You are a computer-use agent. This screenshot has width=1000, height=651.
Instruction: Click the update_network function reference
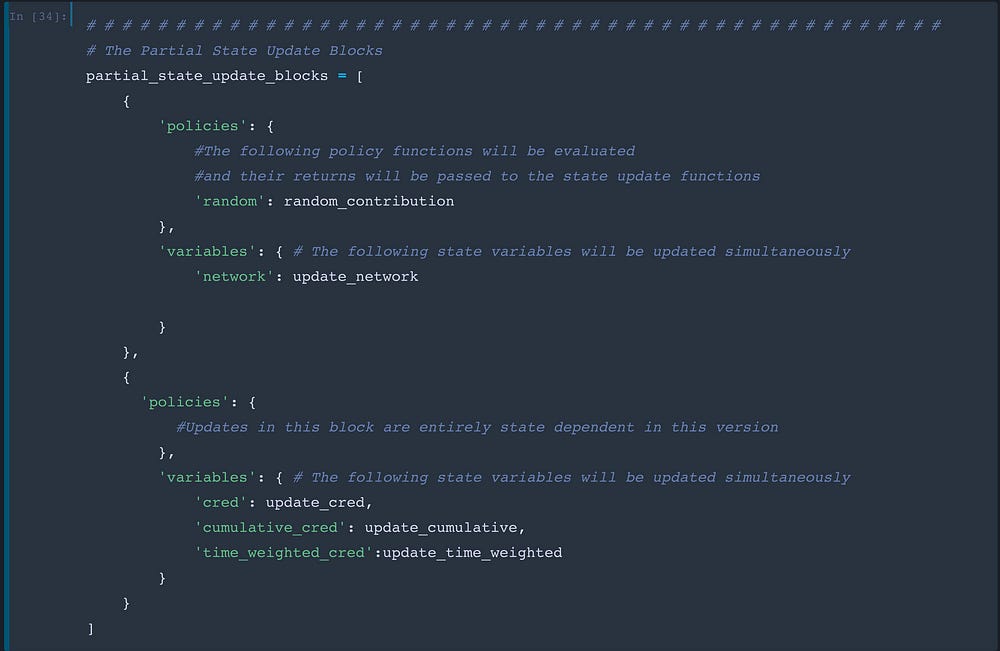355,277
